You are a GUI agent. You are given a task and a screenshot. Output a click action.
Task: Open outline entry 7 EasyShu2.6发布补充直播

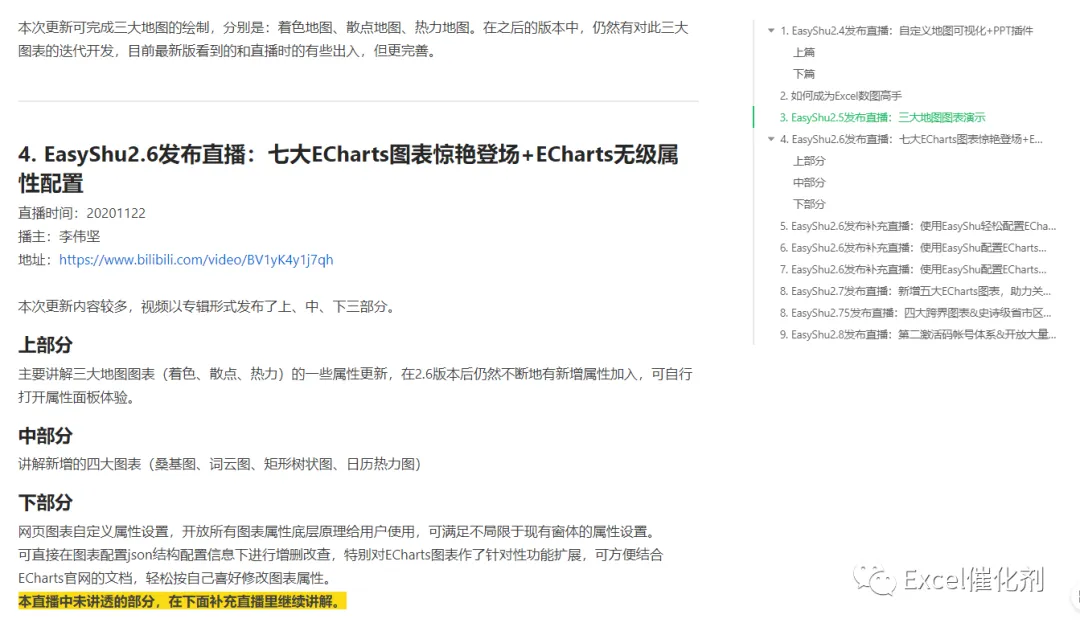point(913,269)
